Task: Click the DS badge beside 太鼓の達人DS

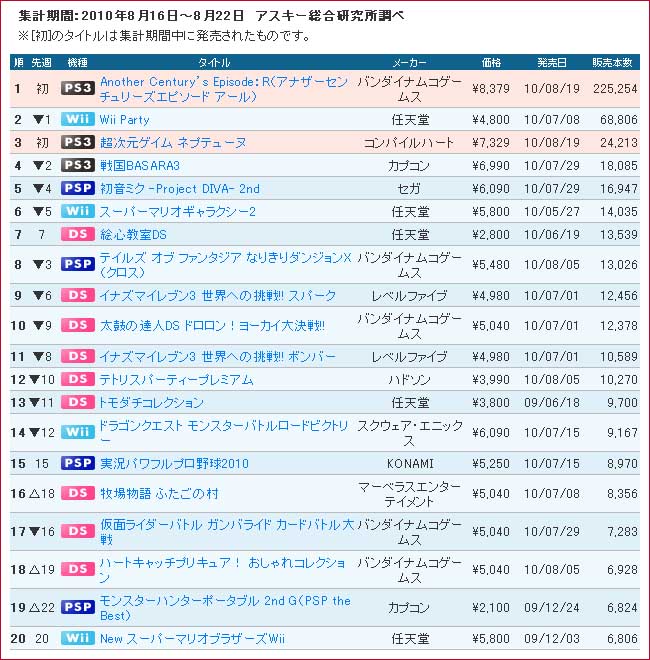Action: click(x=77, y=325)
